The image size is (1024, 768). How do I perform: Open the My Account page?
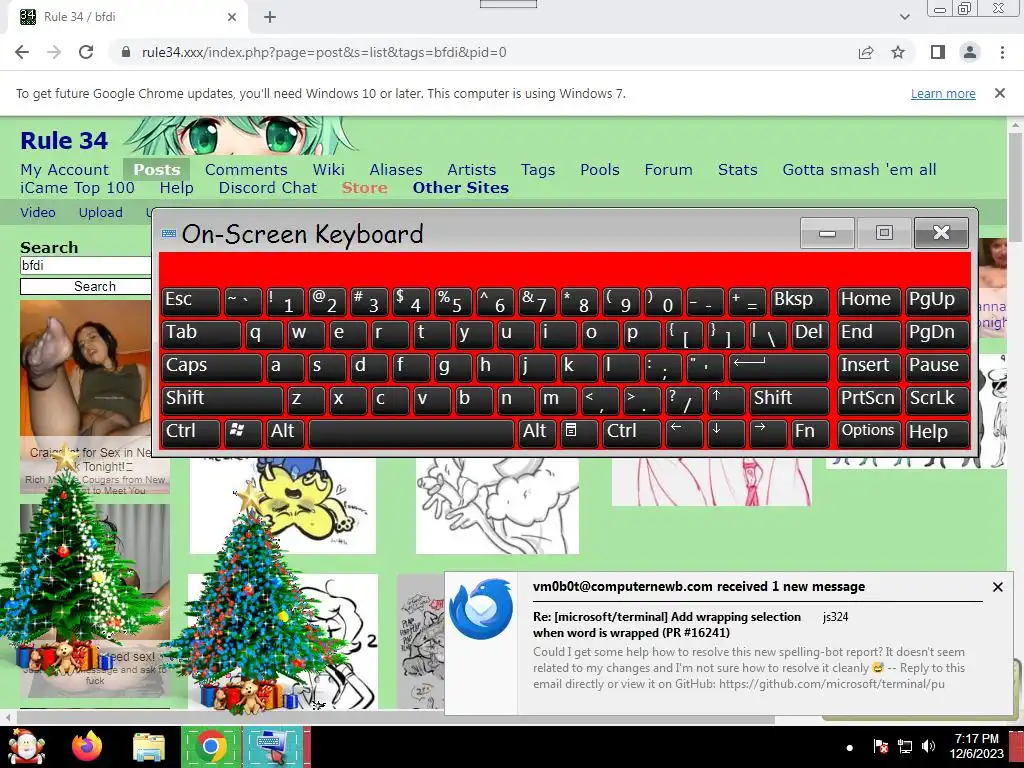pos(64,170)
